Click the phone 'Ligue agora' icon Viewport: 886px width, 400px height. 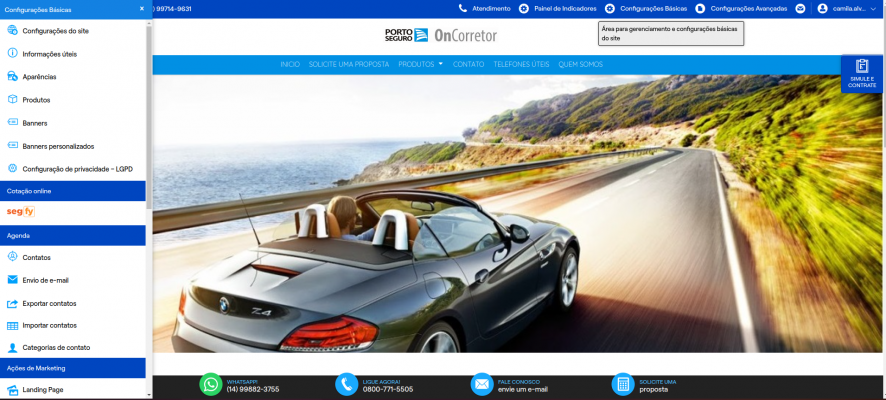click(346, 384)
